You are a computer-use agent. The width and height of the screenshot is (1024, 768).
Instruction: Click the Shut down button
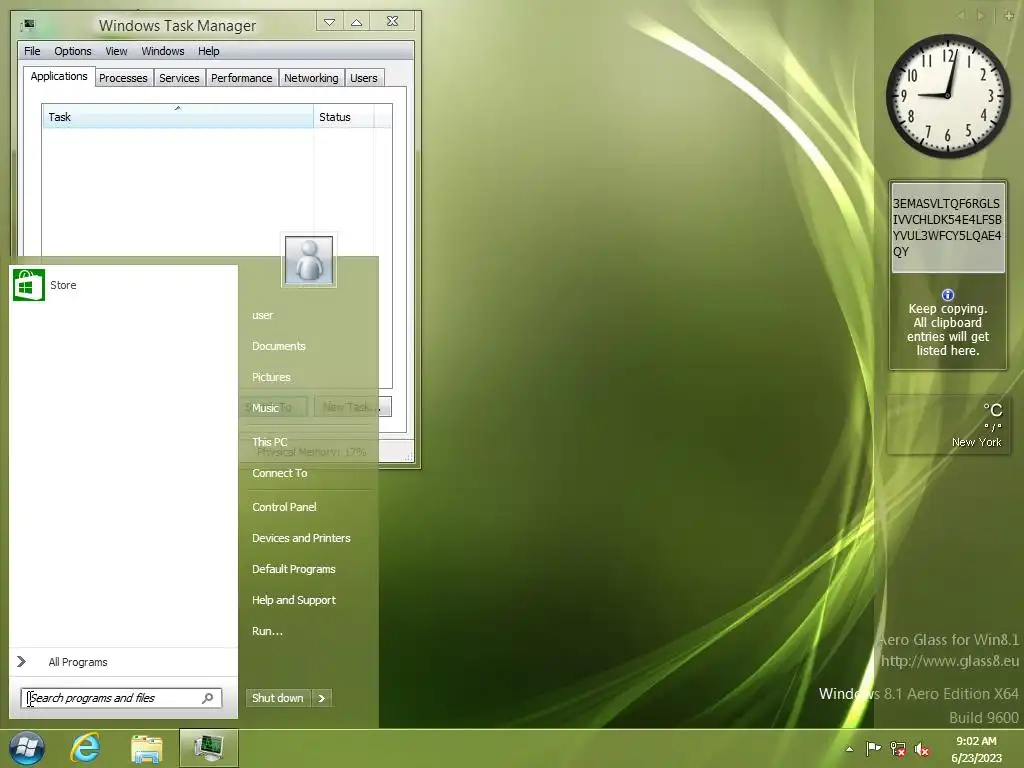[278, 698]
